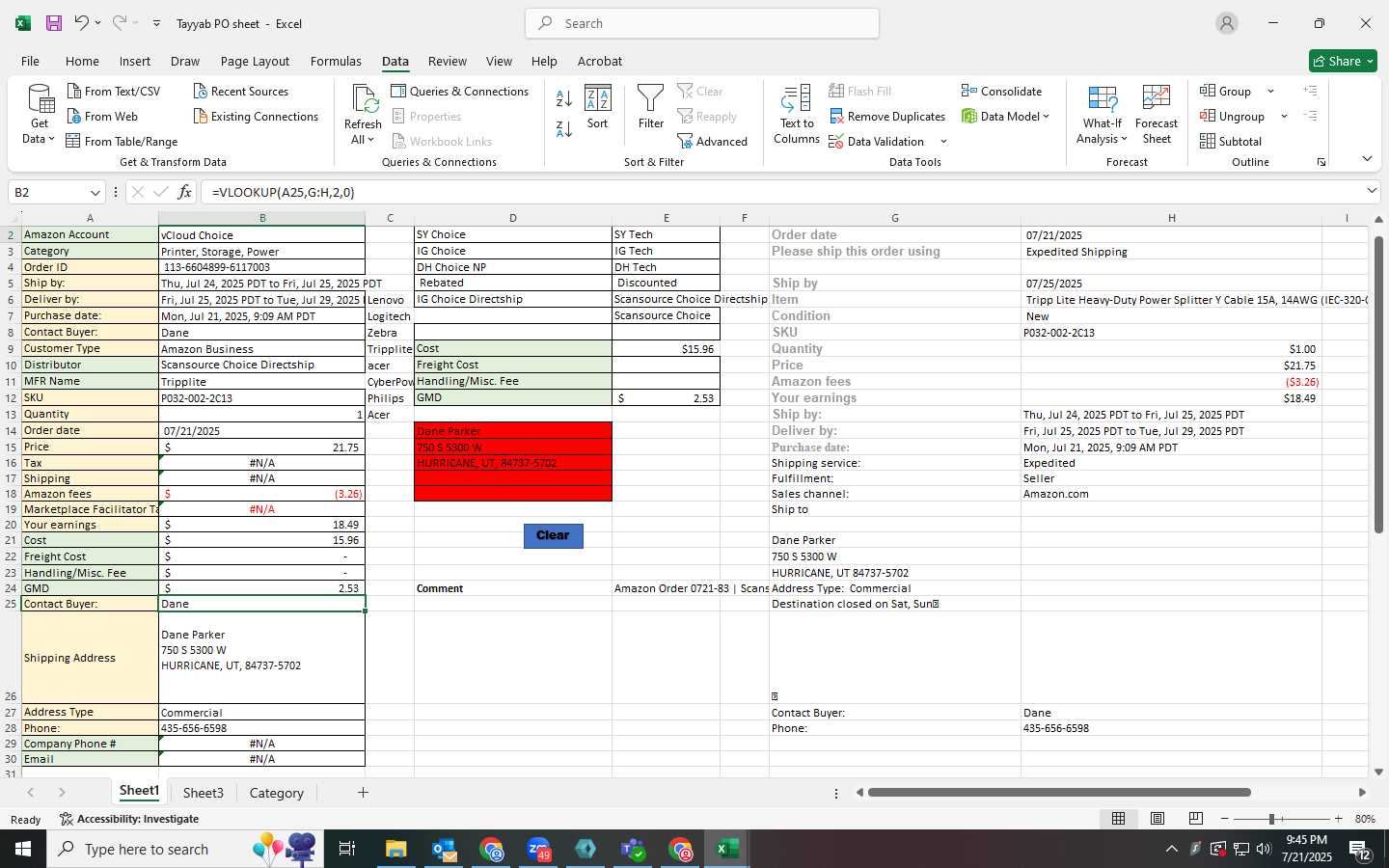This screenshot has height=868, width=1389.
Task: Select From Table/Range option
Action: (122, 141)
